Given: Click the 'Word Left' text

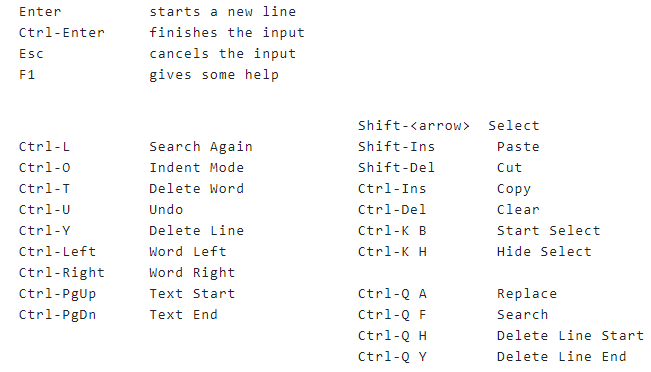Looking at the screenshot, I should [x=188, y=251].
